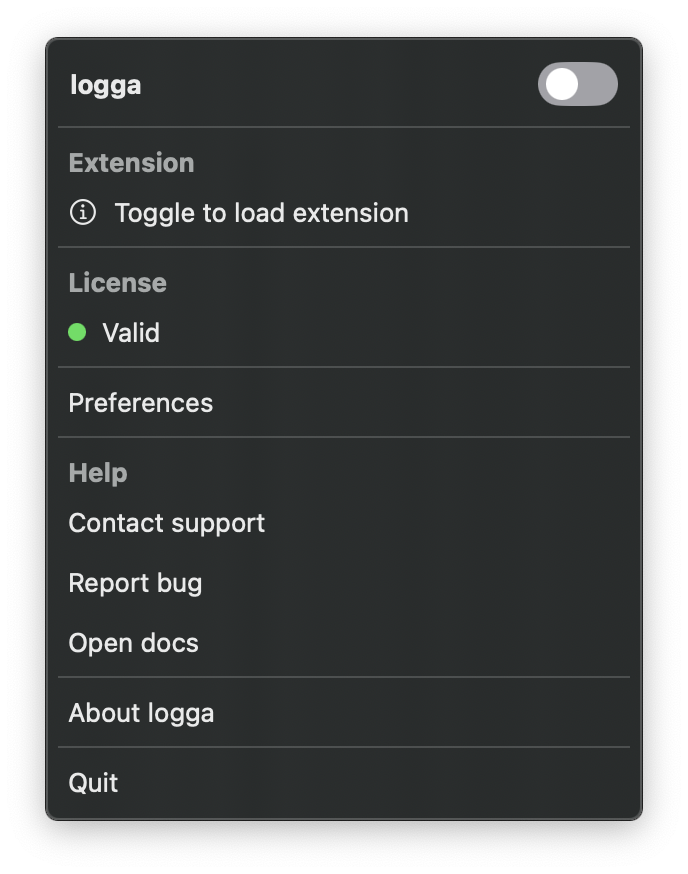Screen dimensions: 688x874
Task: Click the circled-i beside 'Toggle to load extension'
Action: [82, 213]
